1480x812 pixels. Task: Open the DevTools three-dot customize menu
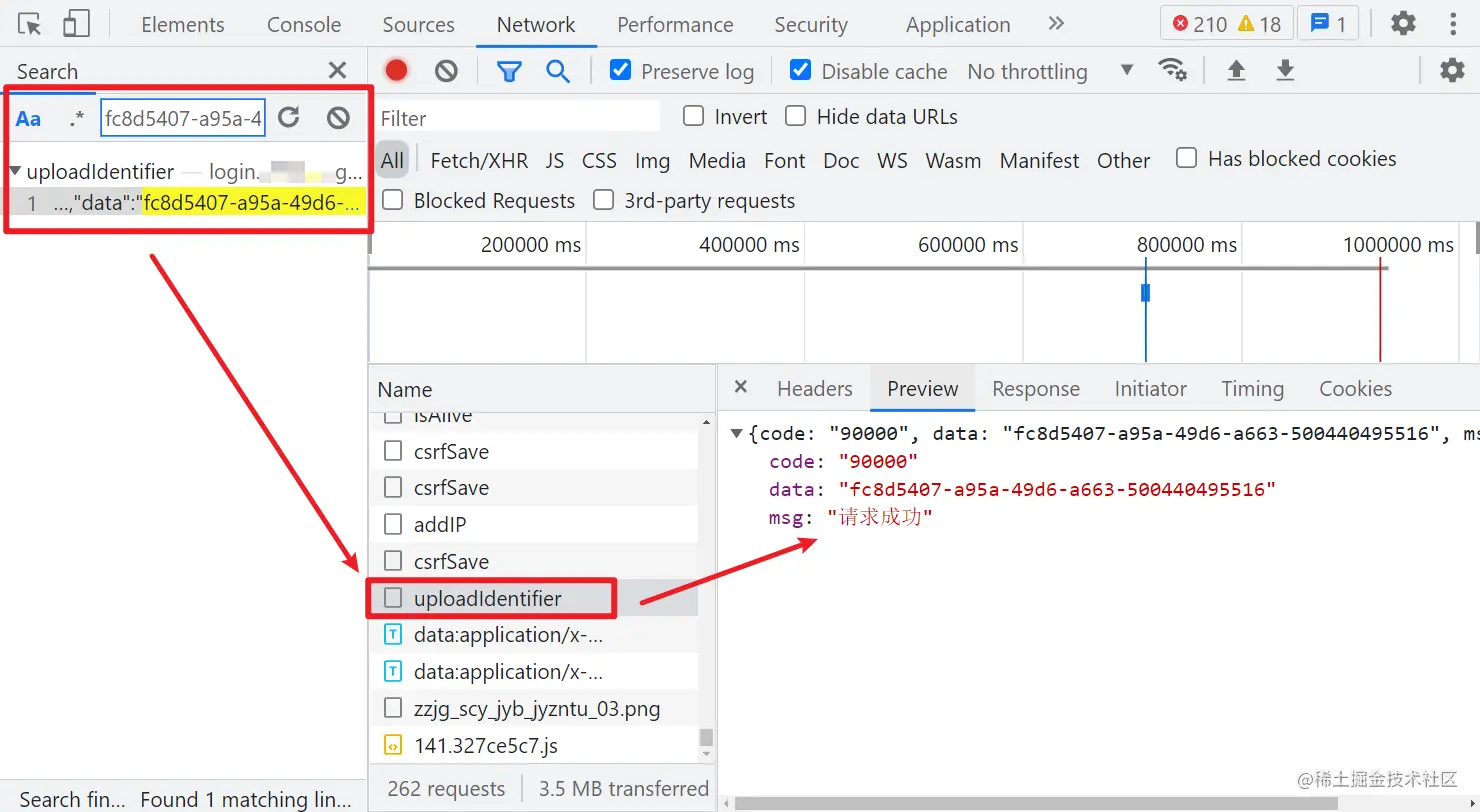tap(1453, 23)
